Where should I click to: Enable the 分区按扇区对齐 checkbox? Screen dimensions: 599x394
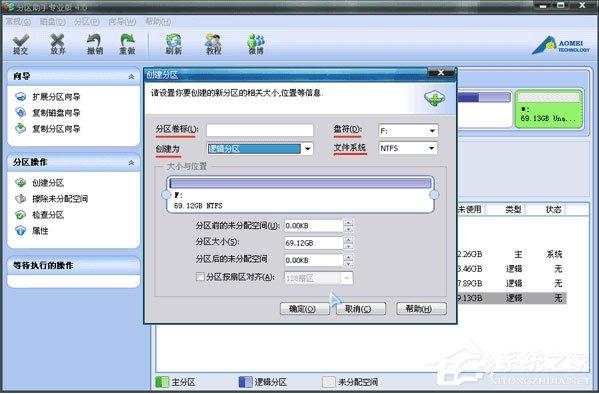pyautogui.click(x=200, y=276)
